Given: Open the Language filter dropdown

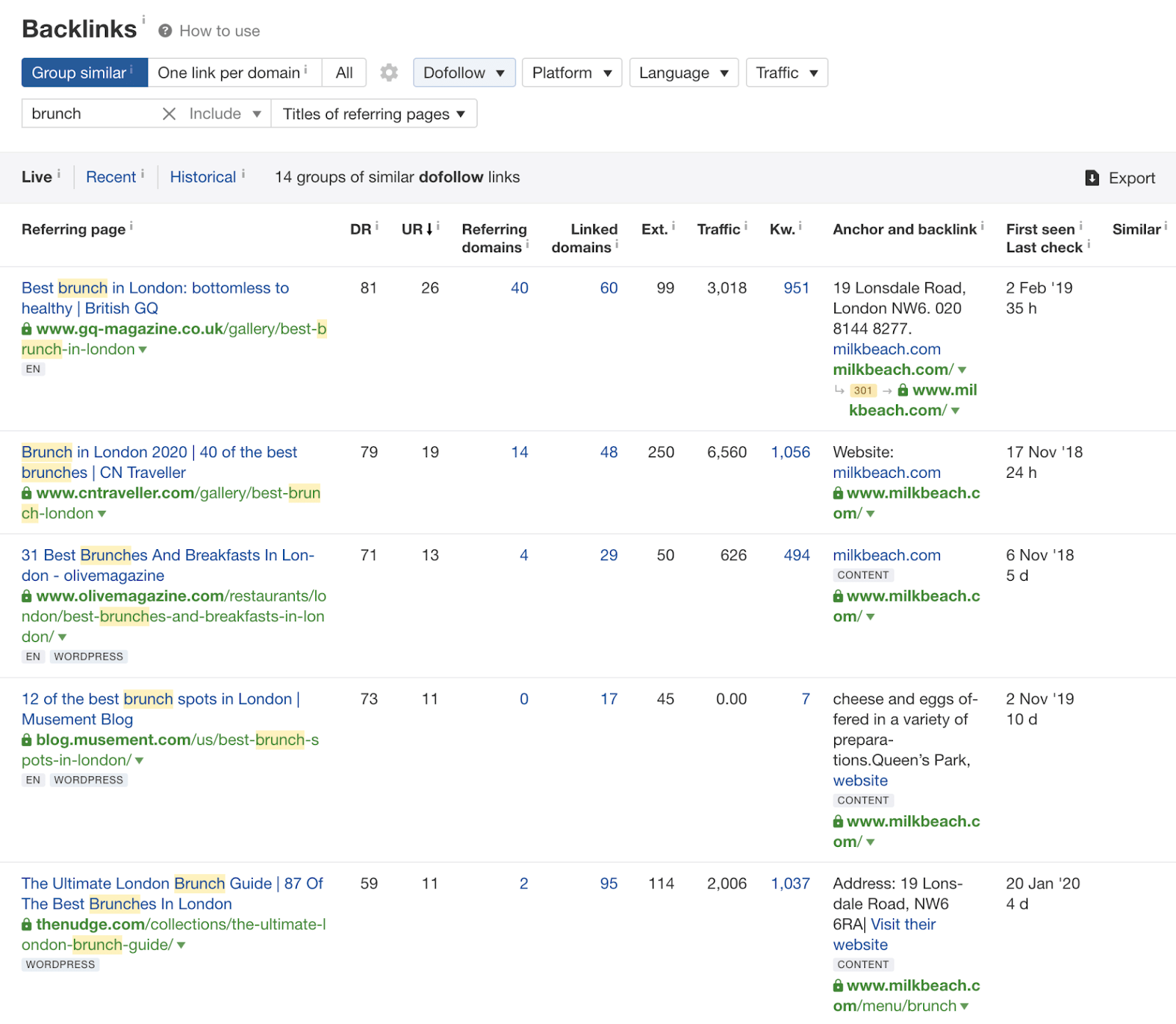Looking at the screenshot, I should [683, 73].
